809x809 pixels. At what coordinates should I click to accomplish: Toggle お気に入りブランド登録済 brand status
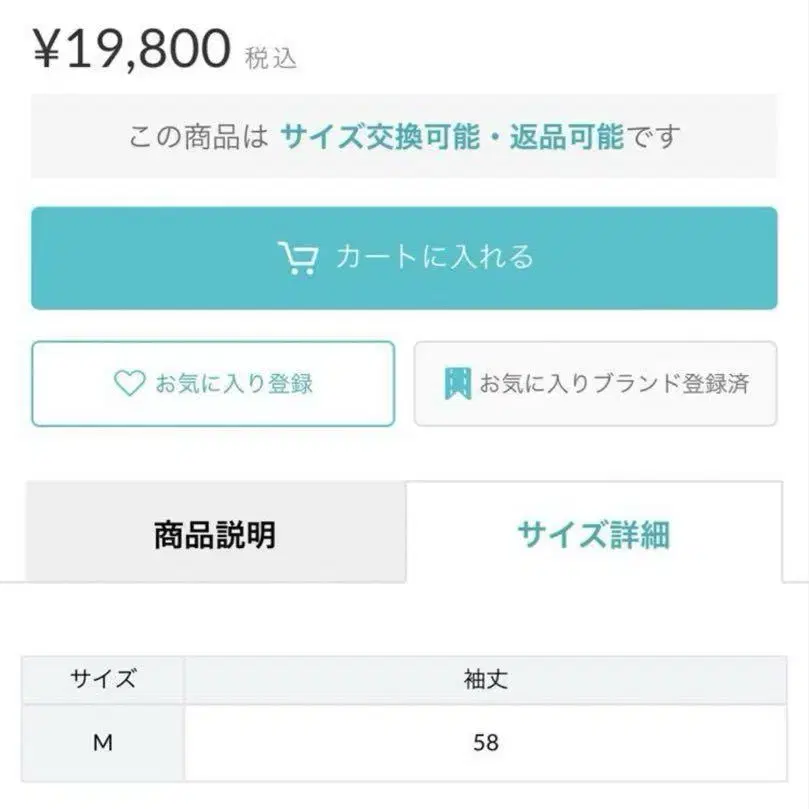click(595, 384)
